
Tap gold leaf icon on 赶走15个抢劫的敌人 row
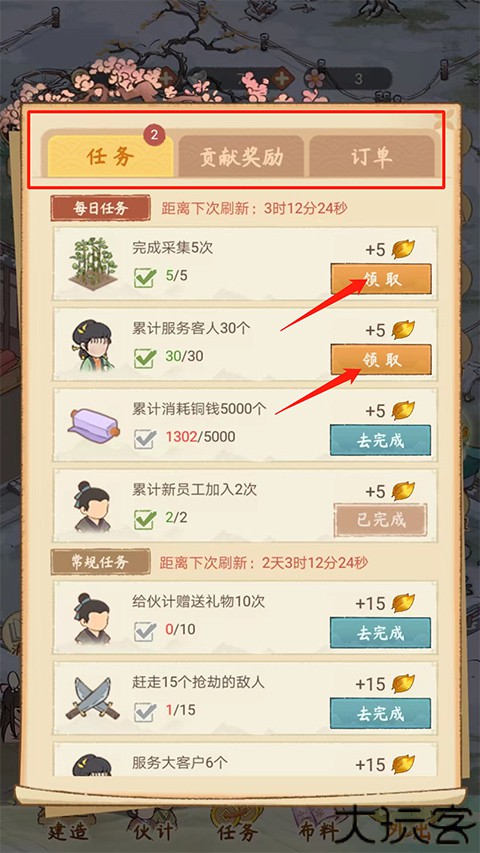coord(403,683)
